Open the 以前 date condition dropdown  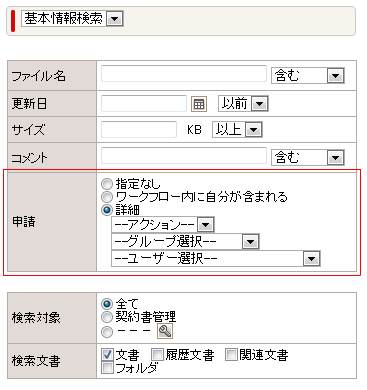pos(243,104)
